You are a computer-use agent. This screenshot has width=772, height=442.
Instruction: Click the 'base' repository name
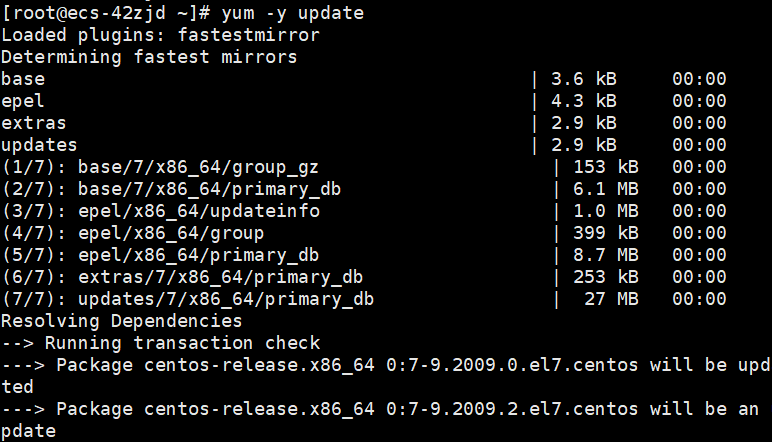(x=23, y=79)
